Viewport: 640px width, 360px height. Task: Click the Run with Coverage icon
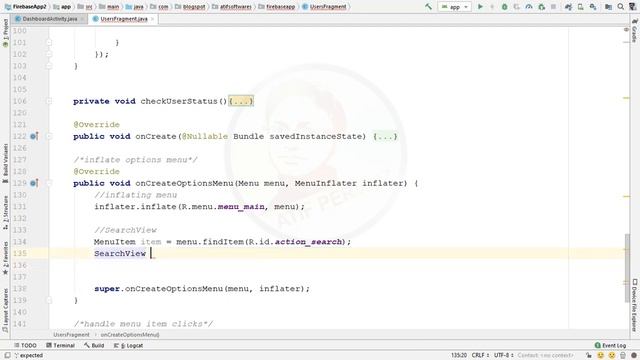[x=517, y=7]
